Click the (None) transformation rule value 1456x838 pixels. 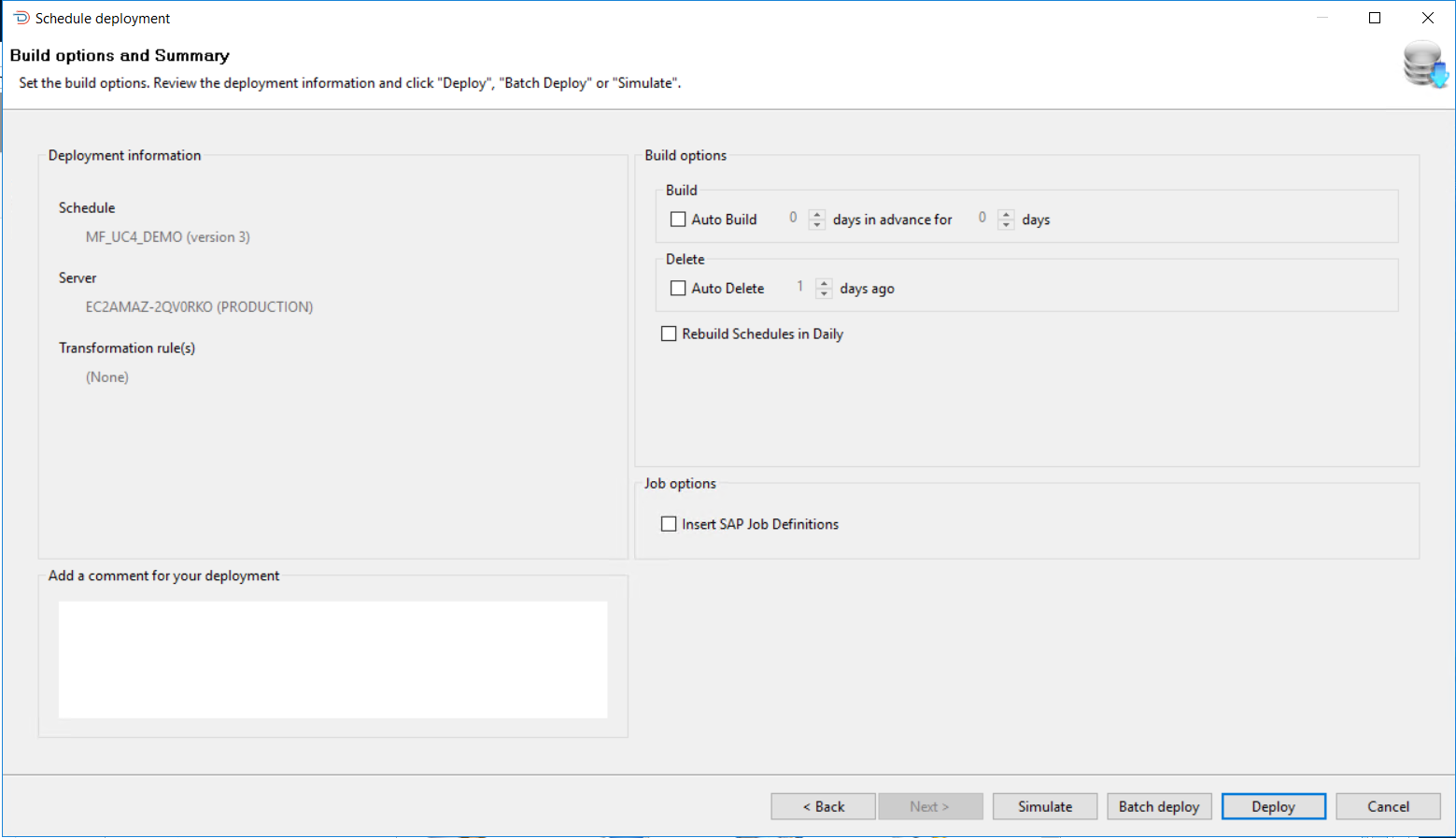click(x=107, y=377)
